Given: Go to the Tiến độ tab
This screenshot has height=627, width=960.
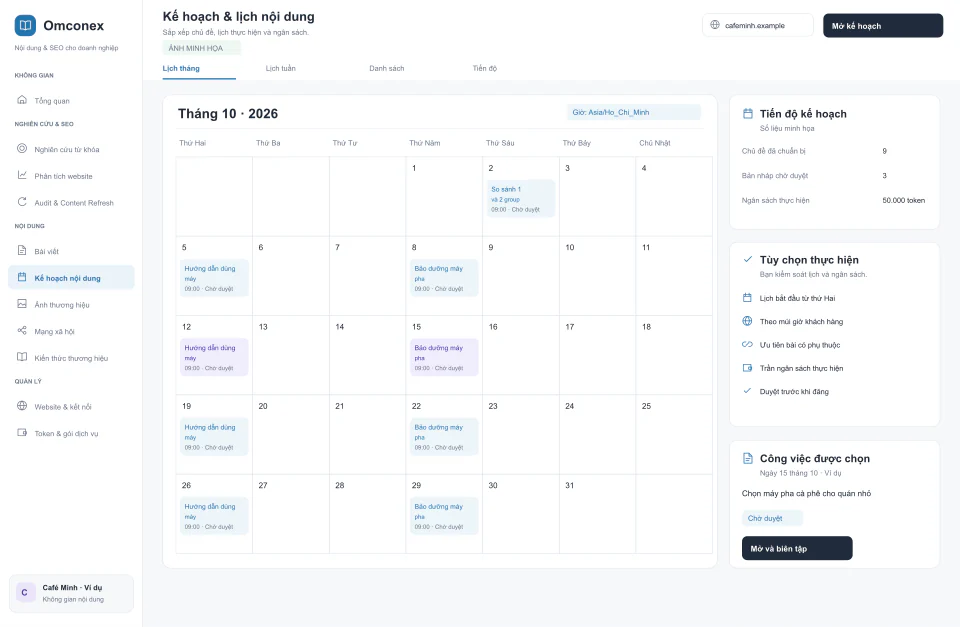Looking at the screenshot, I should point(484,69).
